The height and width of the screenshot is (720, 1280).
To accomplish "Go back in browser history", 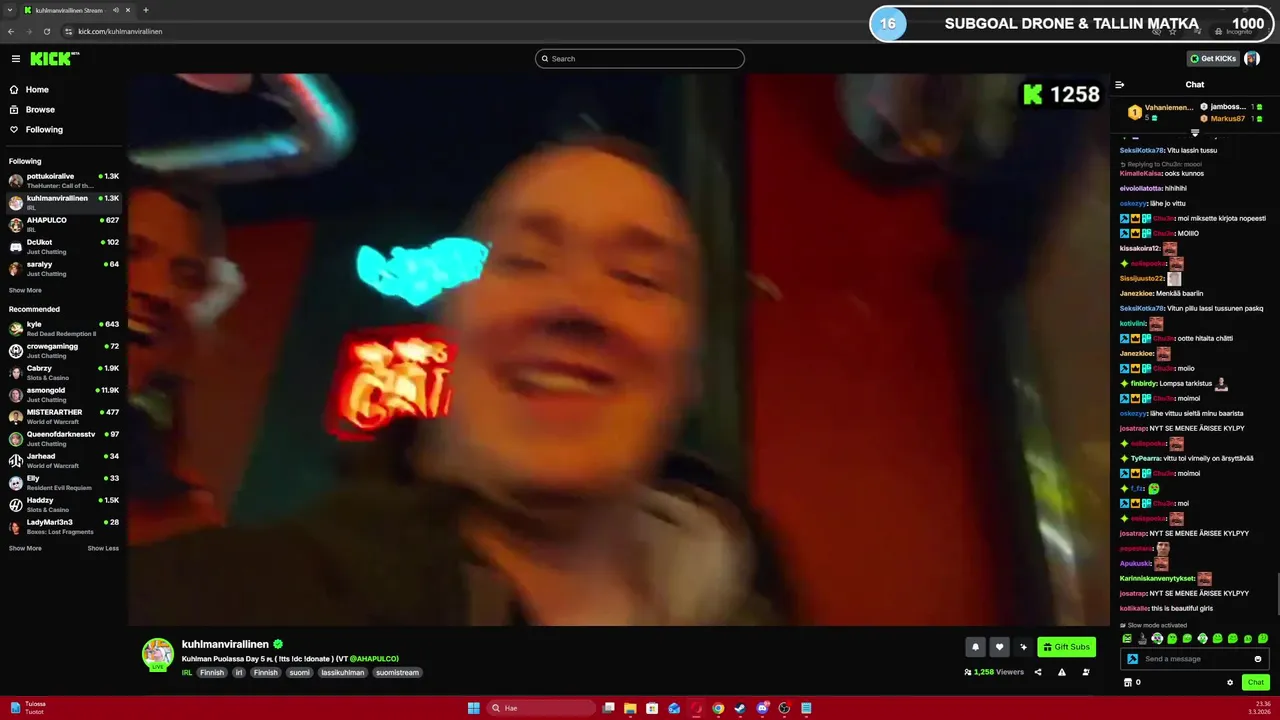I will [x=11, y=31].
